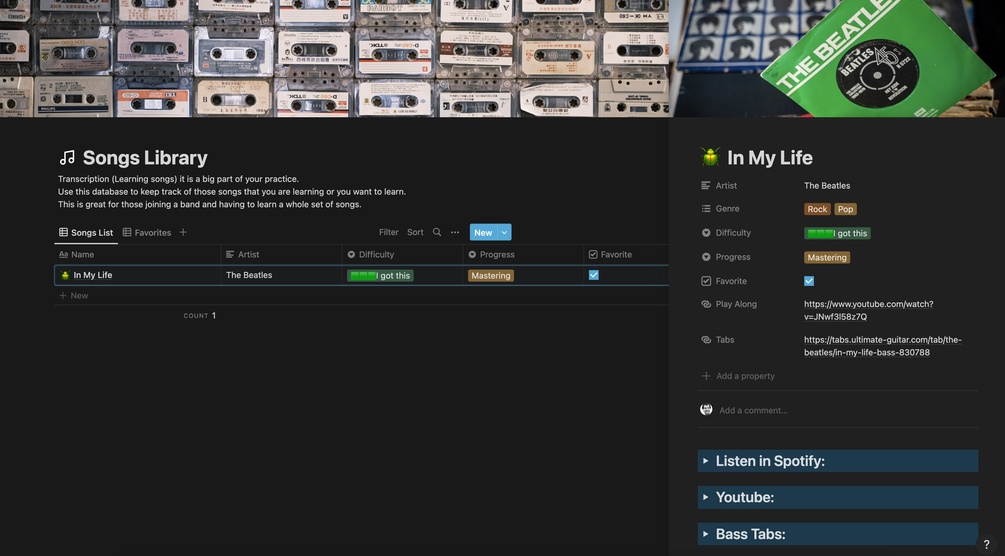Click the Genre property list icon

706,208
